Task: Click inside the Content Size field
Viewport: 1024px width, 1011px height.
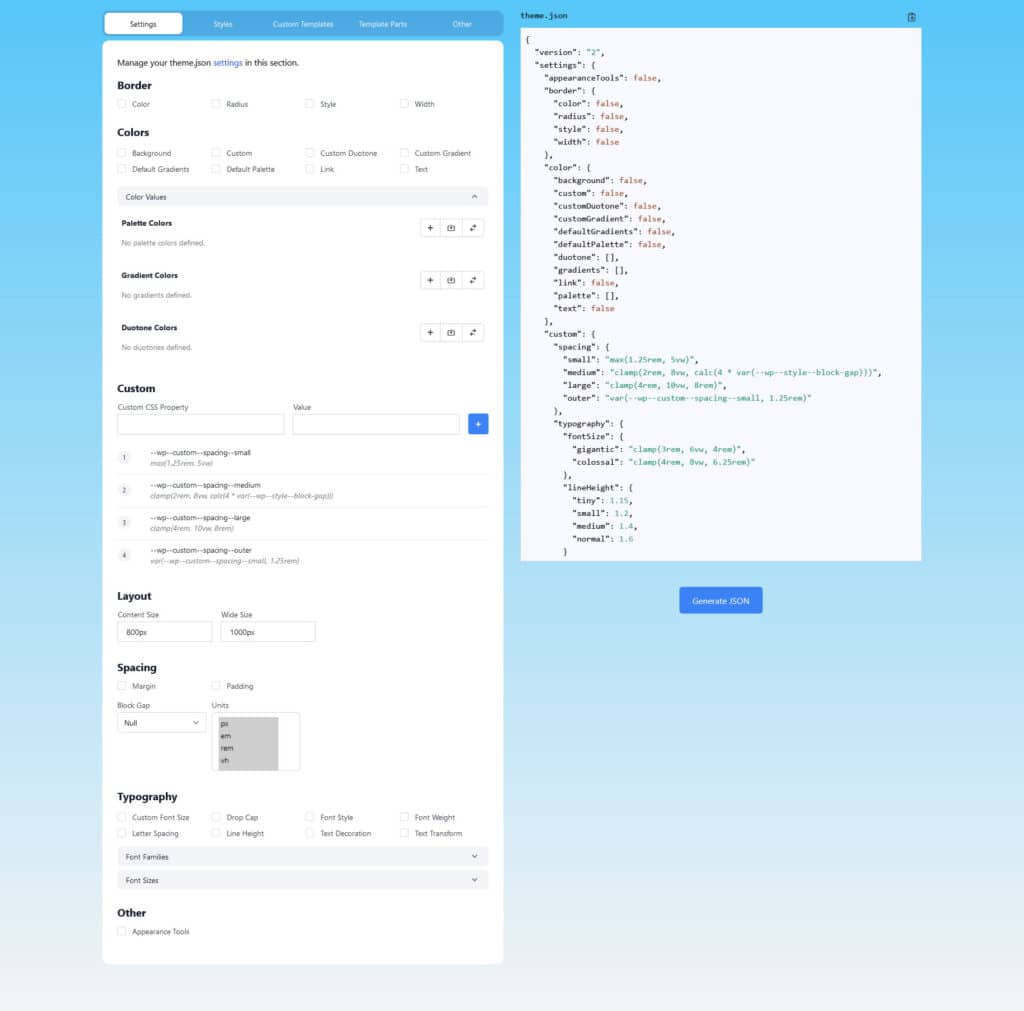Action: click(x=164, y=631)
